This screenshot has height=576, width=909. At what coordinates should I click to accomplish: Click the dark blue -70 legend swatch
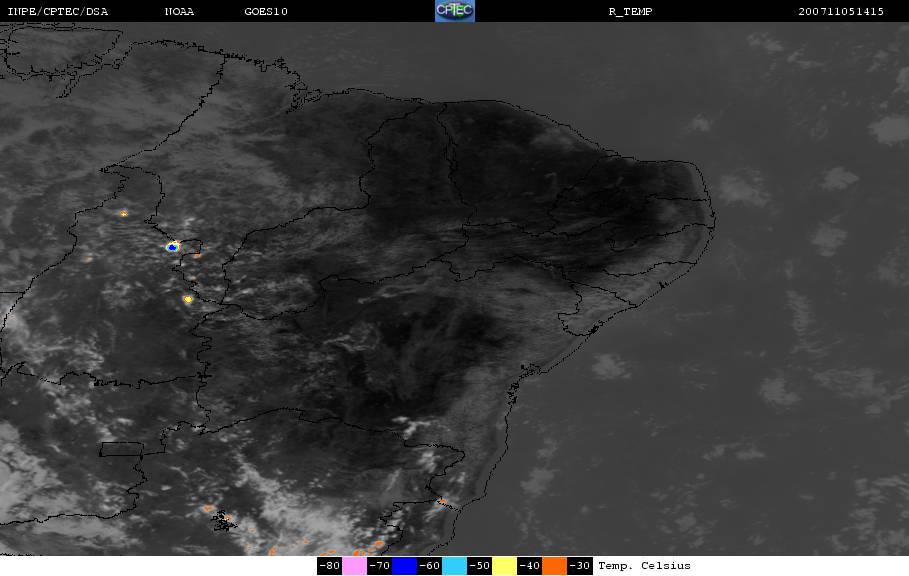pyautogui.click(x=405, y=566)
